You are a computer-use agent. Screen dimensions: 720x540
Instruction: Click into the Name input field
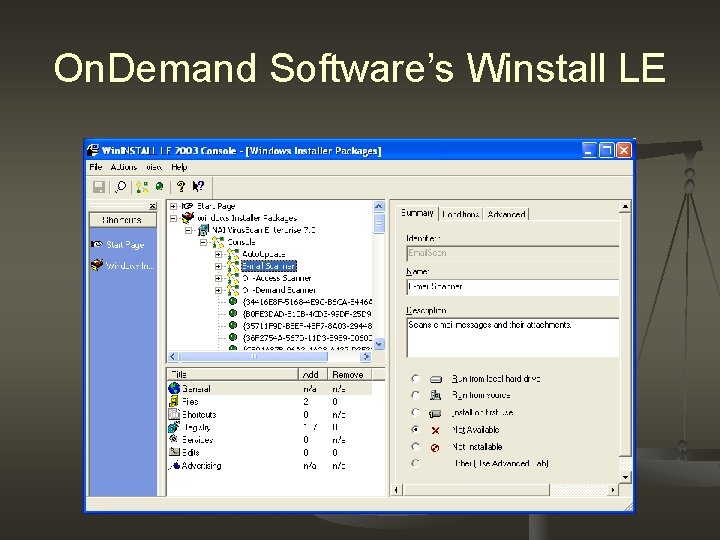tap(512, 287)
